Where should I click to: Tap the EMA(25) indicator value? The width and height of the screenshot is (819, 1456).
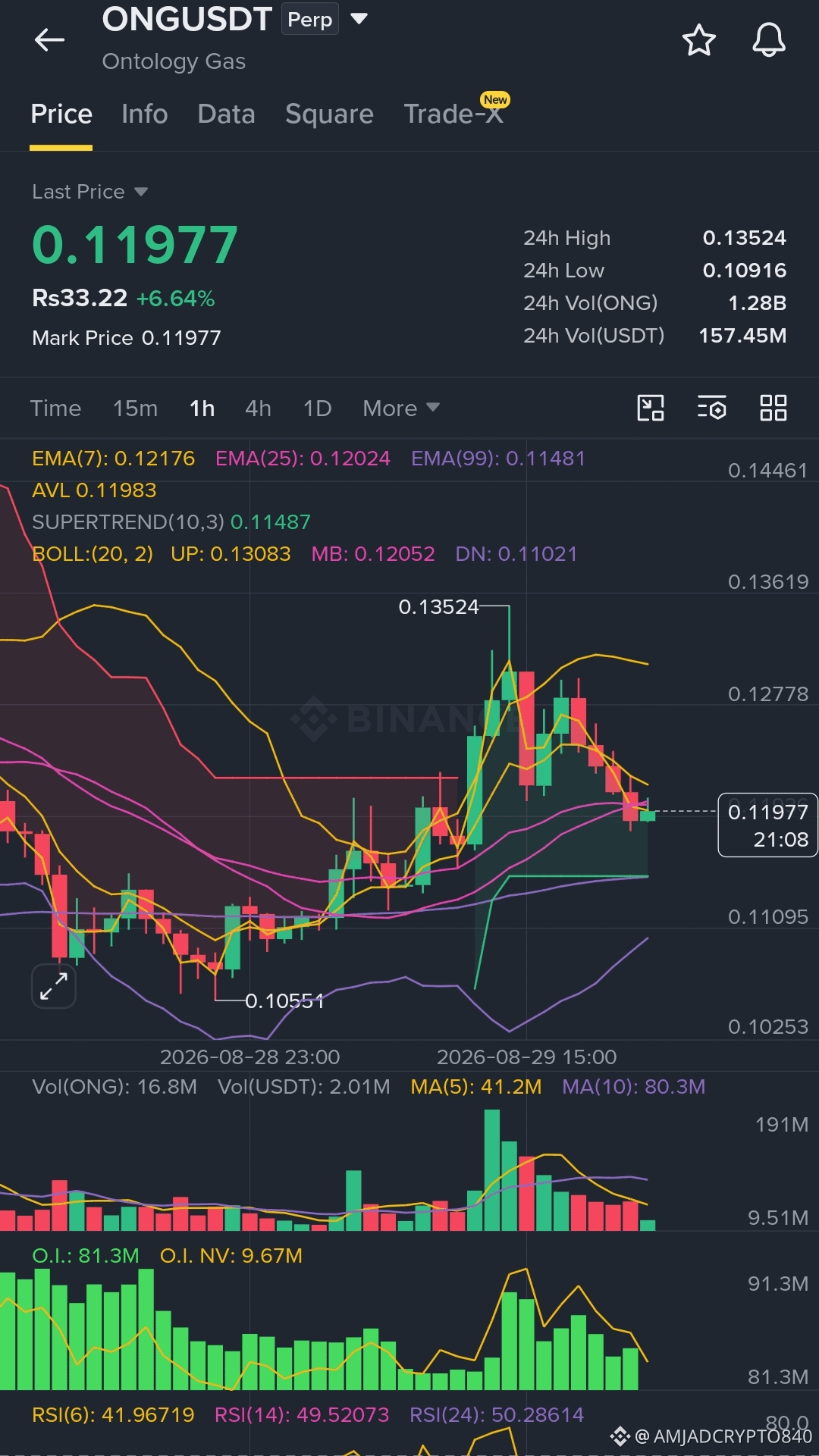point(303,459)
